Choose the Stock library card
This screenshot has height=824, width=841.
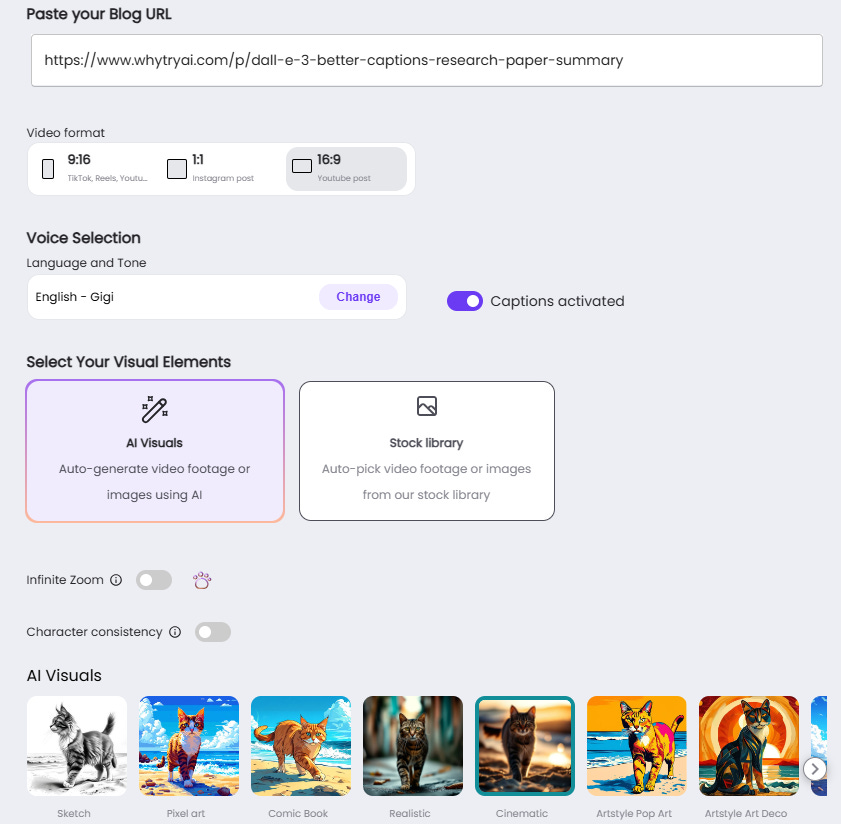point(426,451)
